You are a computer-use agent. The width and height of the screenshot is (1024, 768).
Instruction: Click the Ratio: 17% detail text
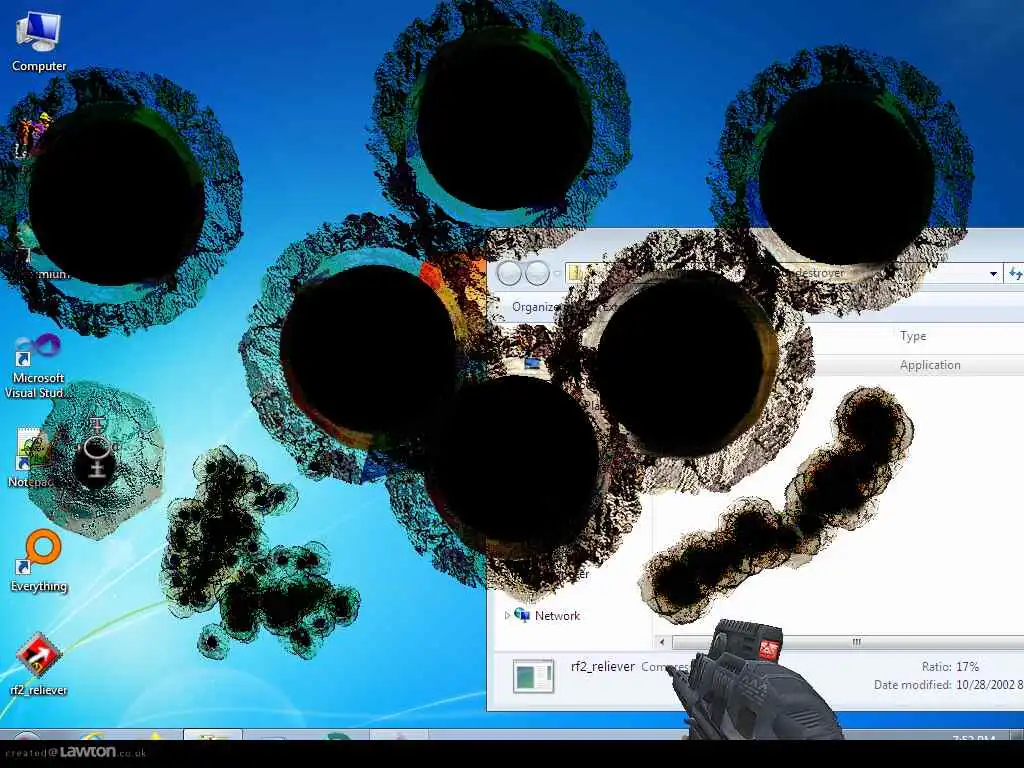[950, 667]
